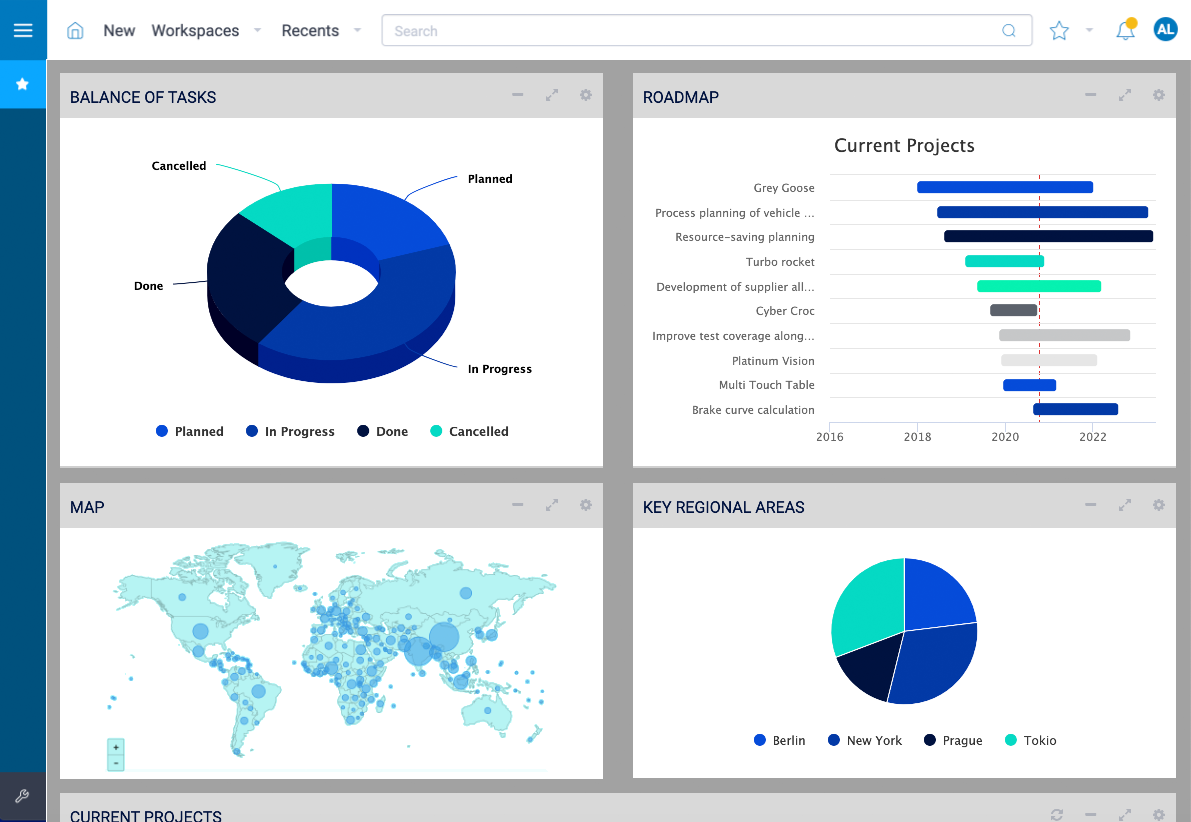The height and width of the screenshot is (822, 1191).
Task: Click the Grey Goose bar in roadmap
Action: click(x=1004, y=187)
